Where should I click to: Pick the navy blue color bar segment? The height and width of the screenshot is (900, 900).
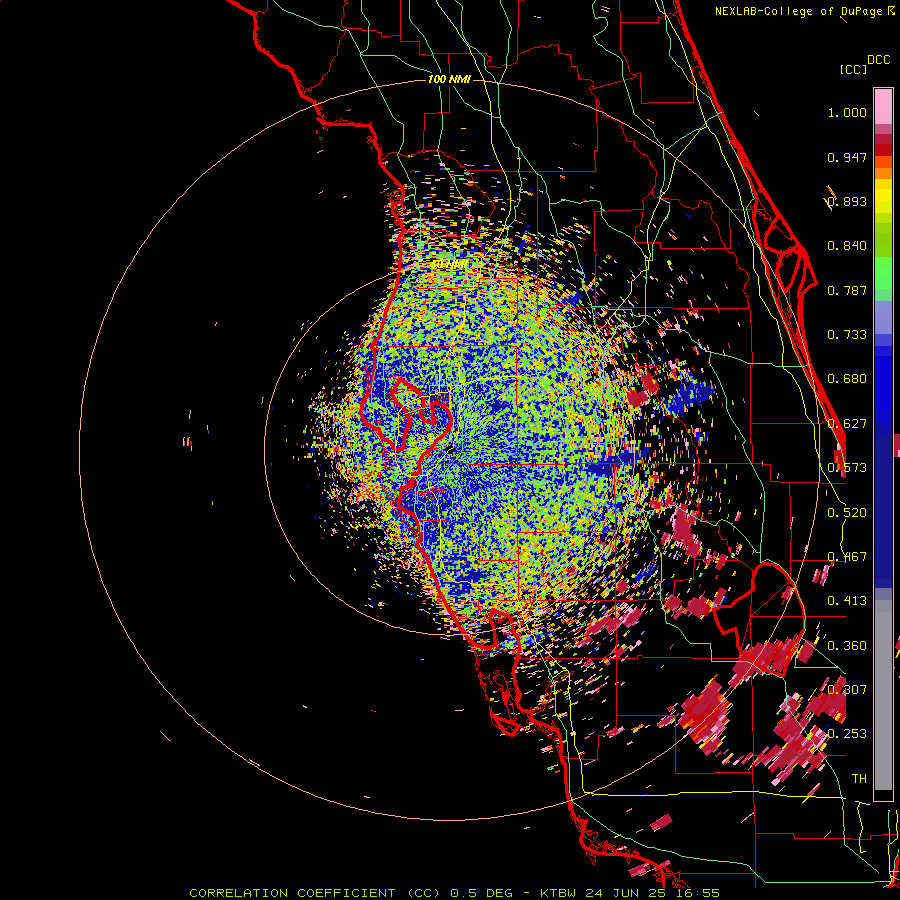click(883, 505)
